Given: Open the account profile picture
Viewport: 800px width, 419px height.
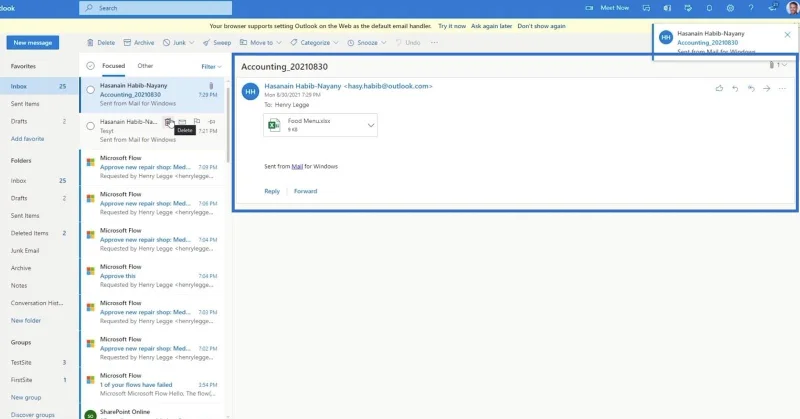Looking at the screenshot, I should point(792,8).
